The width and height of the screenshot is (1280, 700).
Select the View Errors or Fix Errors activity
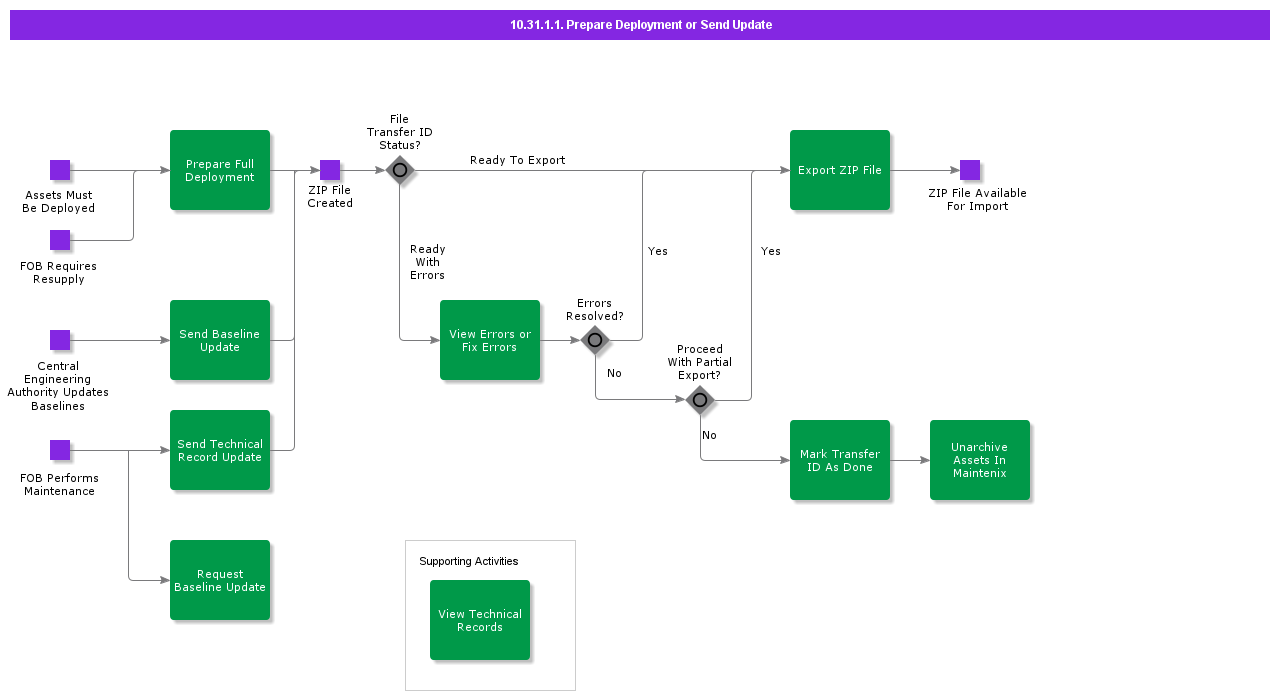490,340
